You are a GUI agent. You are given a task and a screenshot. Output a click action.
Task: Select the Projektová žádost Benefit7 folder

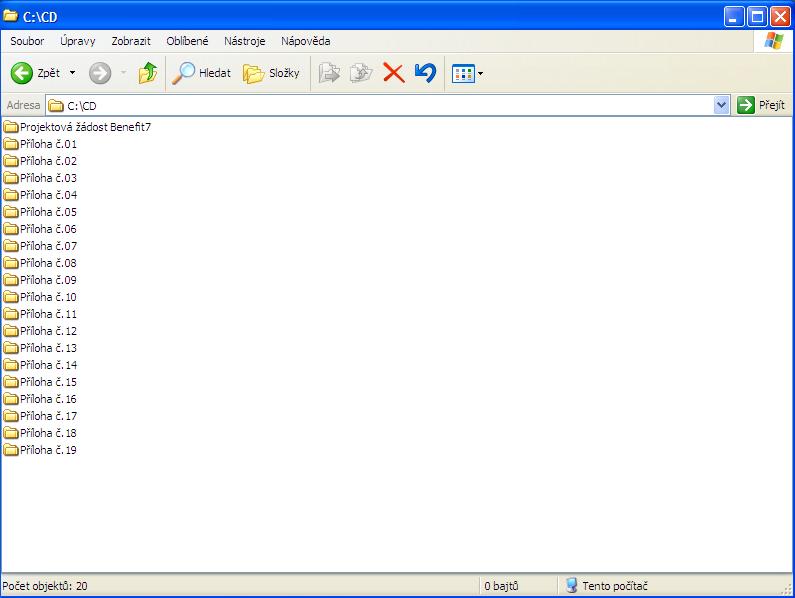pyautogui.click(x=84, y=127)
